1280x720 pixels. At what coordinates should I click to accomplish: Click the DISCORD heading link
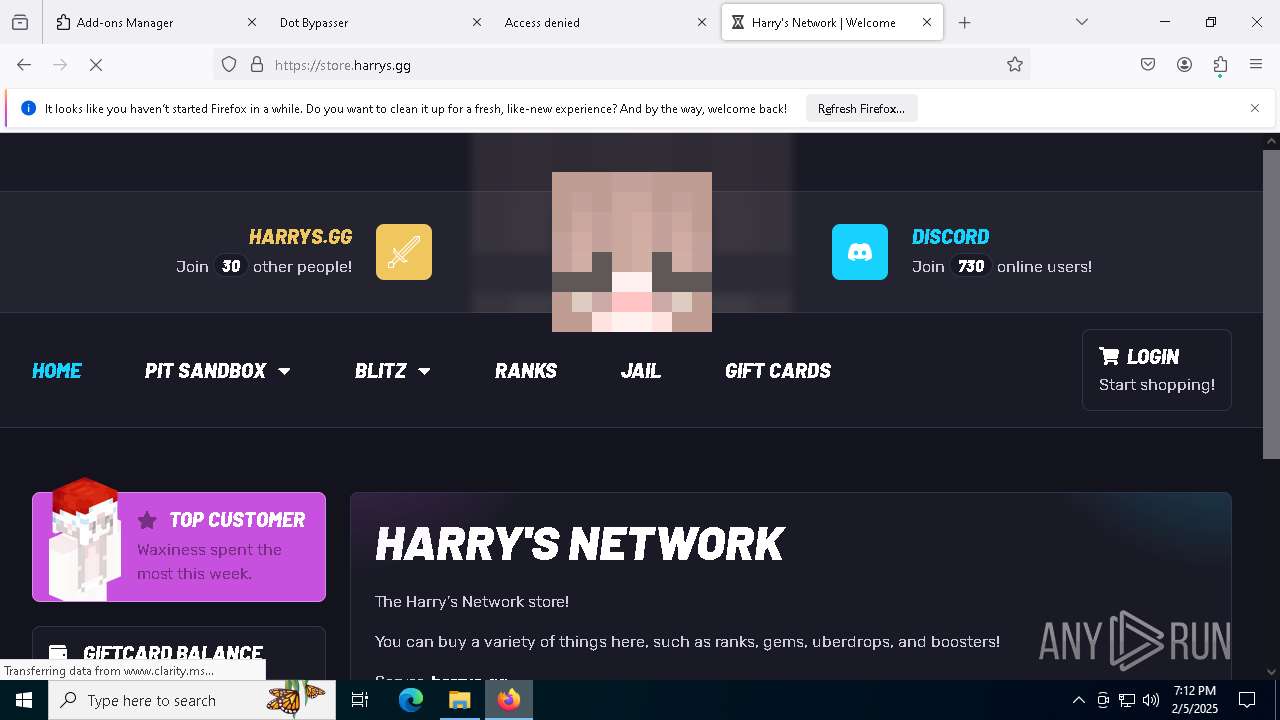[x=950, y=237]
